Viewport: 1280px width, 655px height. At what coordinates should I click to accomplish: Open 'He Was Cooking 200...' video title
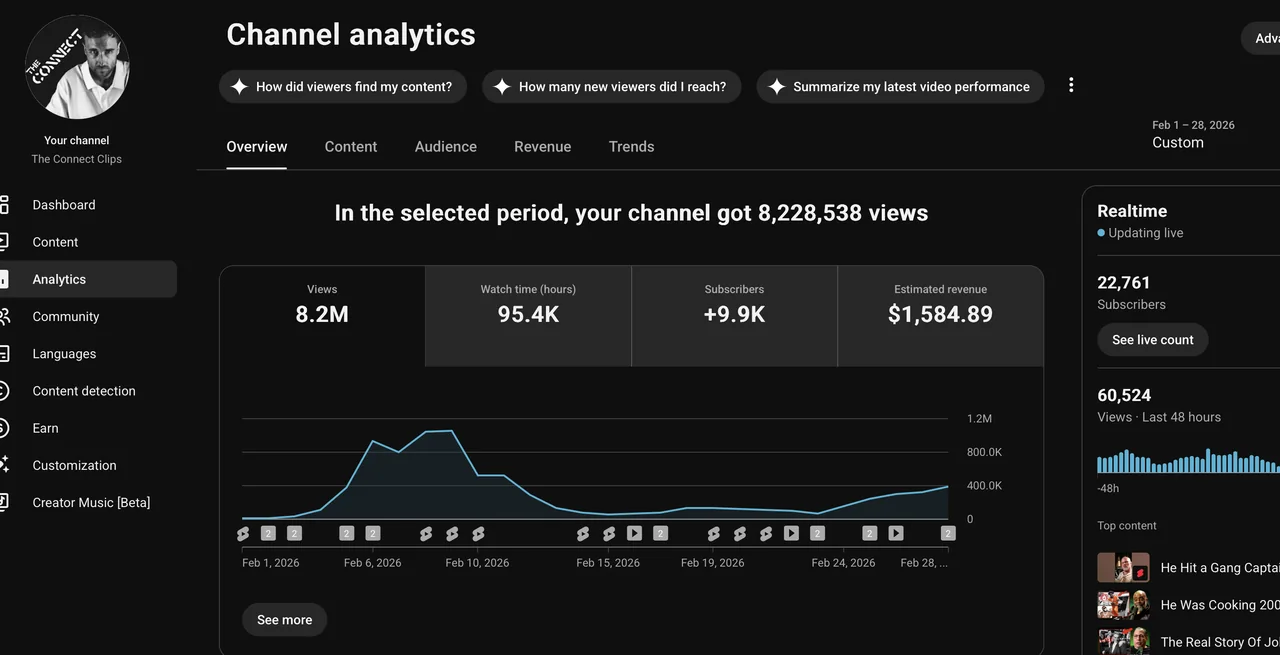pos(1220,605)
